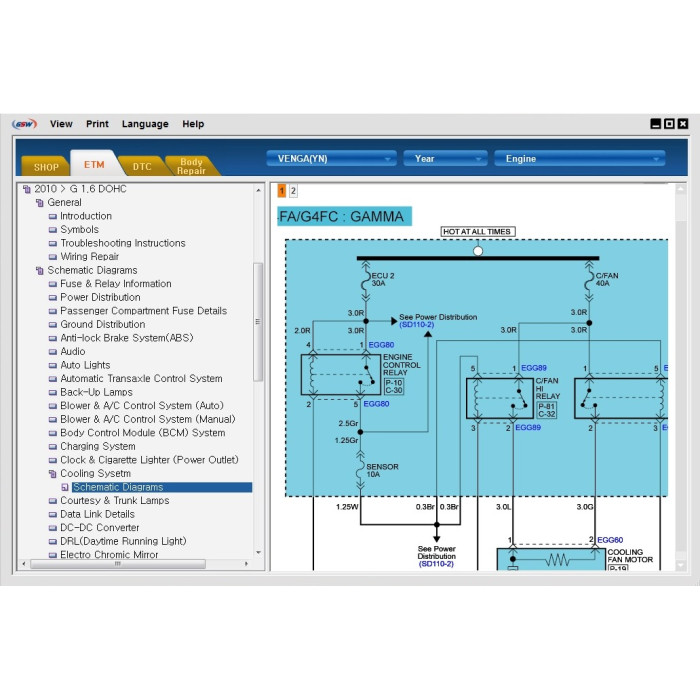700x700 pixels.
Task: Open the Charging System tree item
Action: 98,446
